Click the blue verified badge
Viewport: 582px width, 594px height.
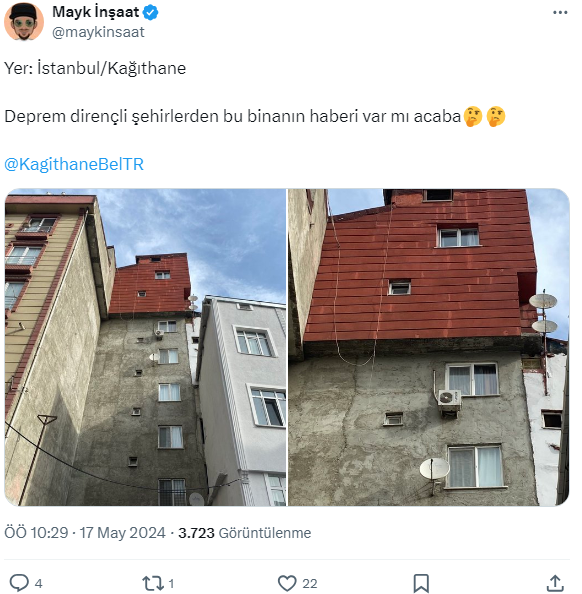[150, 13]
